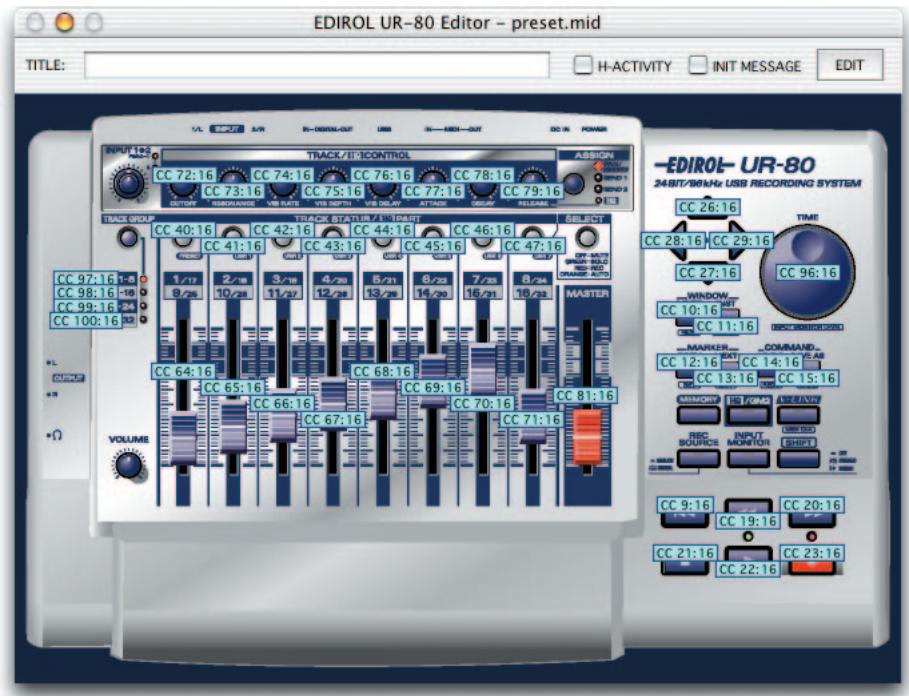Select track status button CC 45:16
This screenshot has height=696, width=909.
433,246
